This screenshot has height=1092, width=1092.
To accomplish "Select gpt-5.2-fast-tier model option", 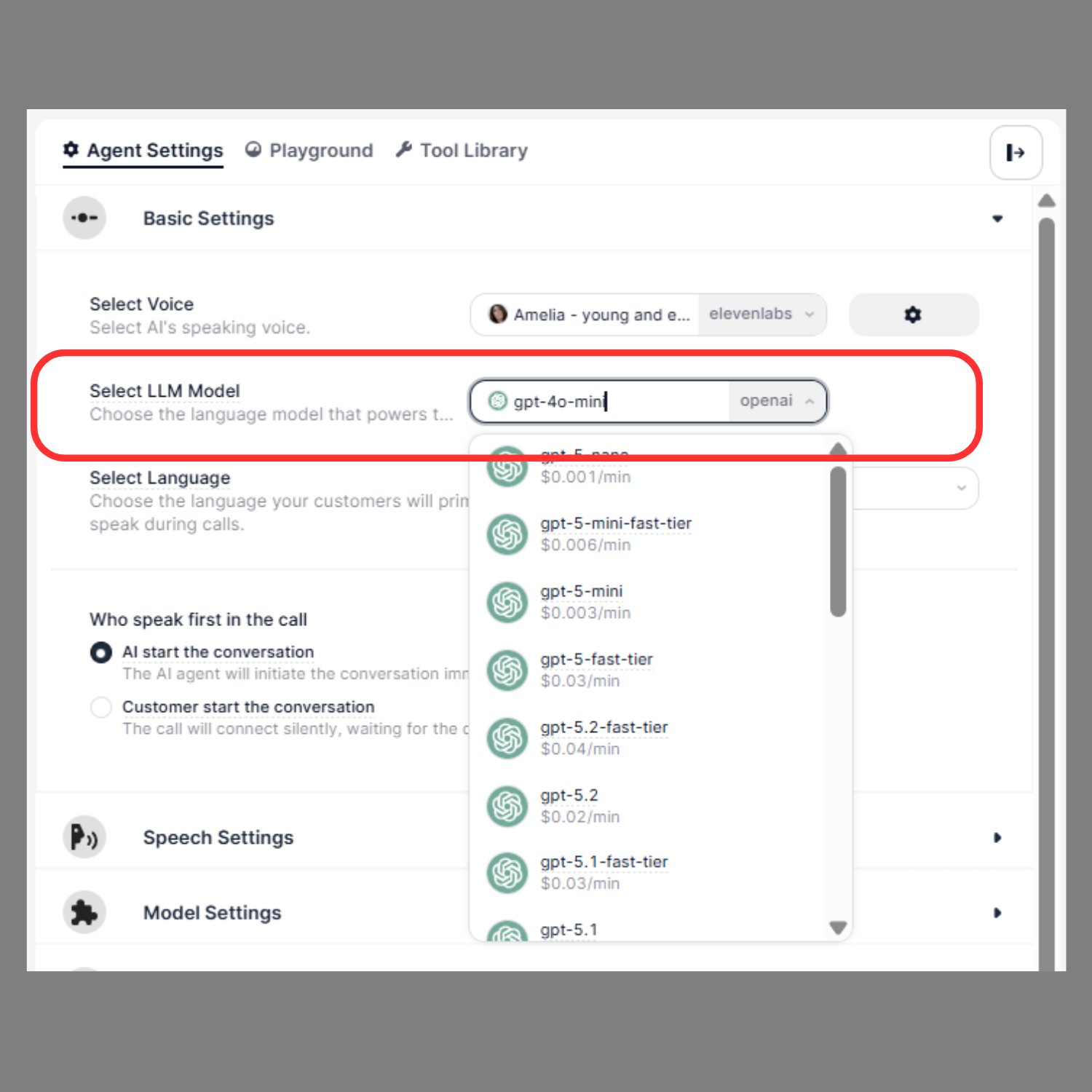I will (648, 737).
